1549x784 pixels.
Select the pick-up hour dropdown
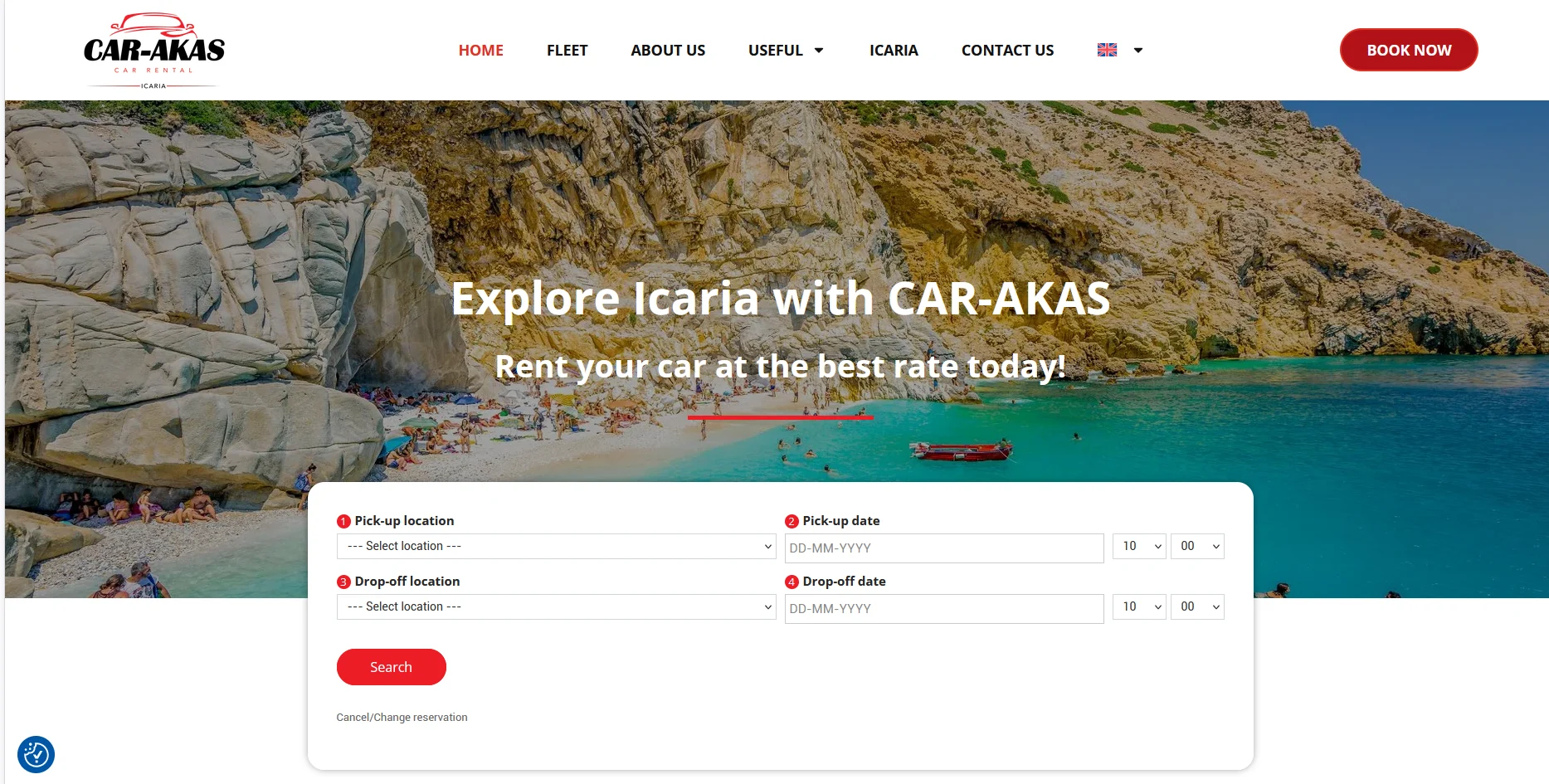1139,546
